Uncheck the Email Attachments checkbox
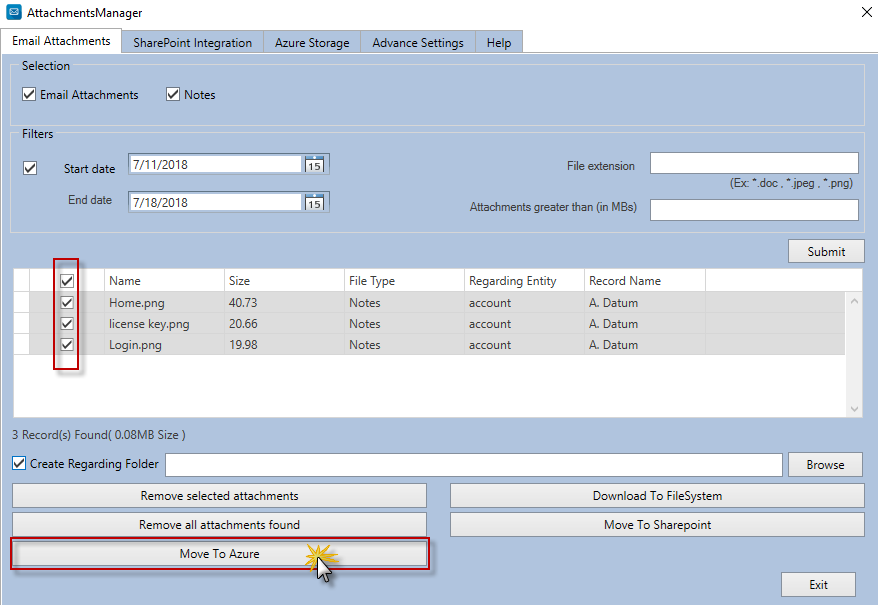 pyautogui.click(x=29, y=95)
